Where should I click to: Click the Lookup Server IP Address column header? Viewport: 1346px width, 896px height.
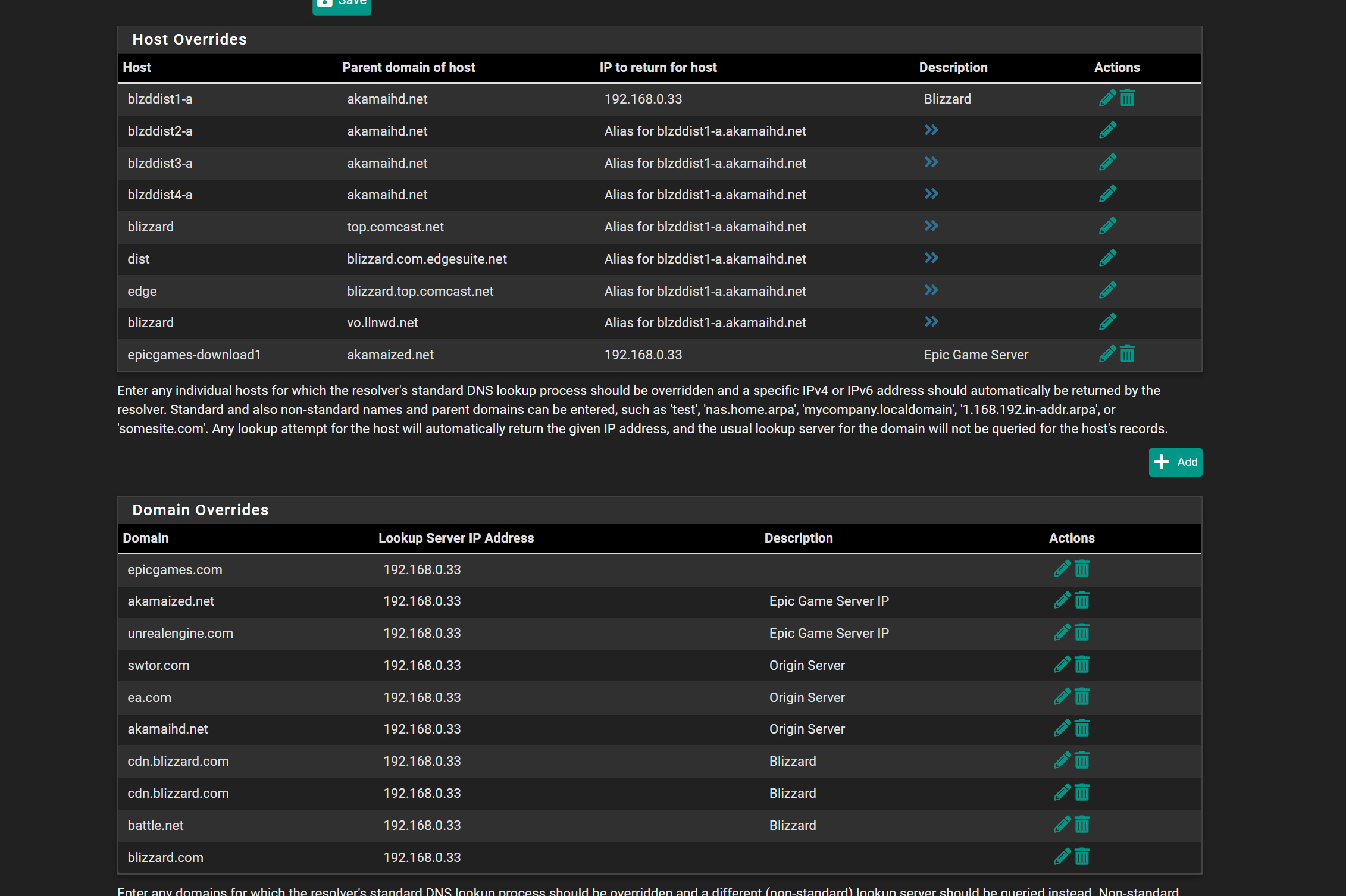pos(456,538)
